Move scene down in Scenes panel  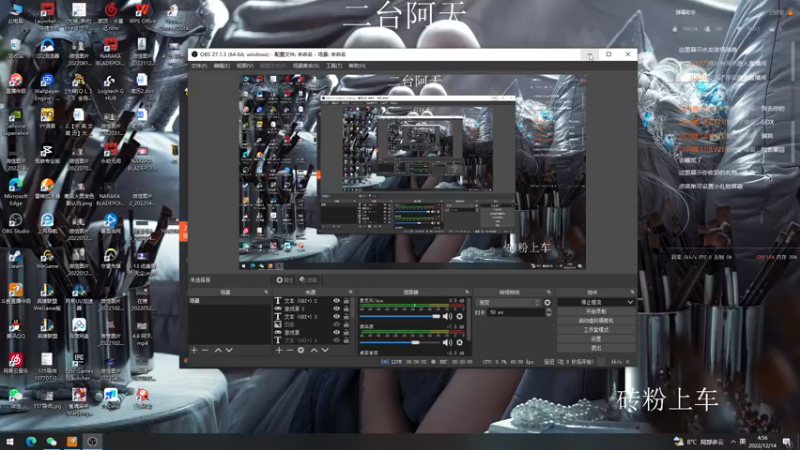(229, 351)
